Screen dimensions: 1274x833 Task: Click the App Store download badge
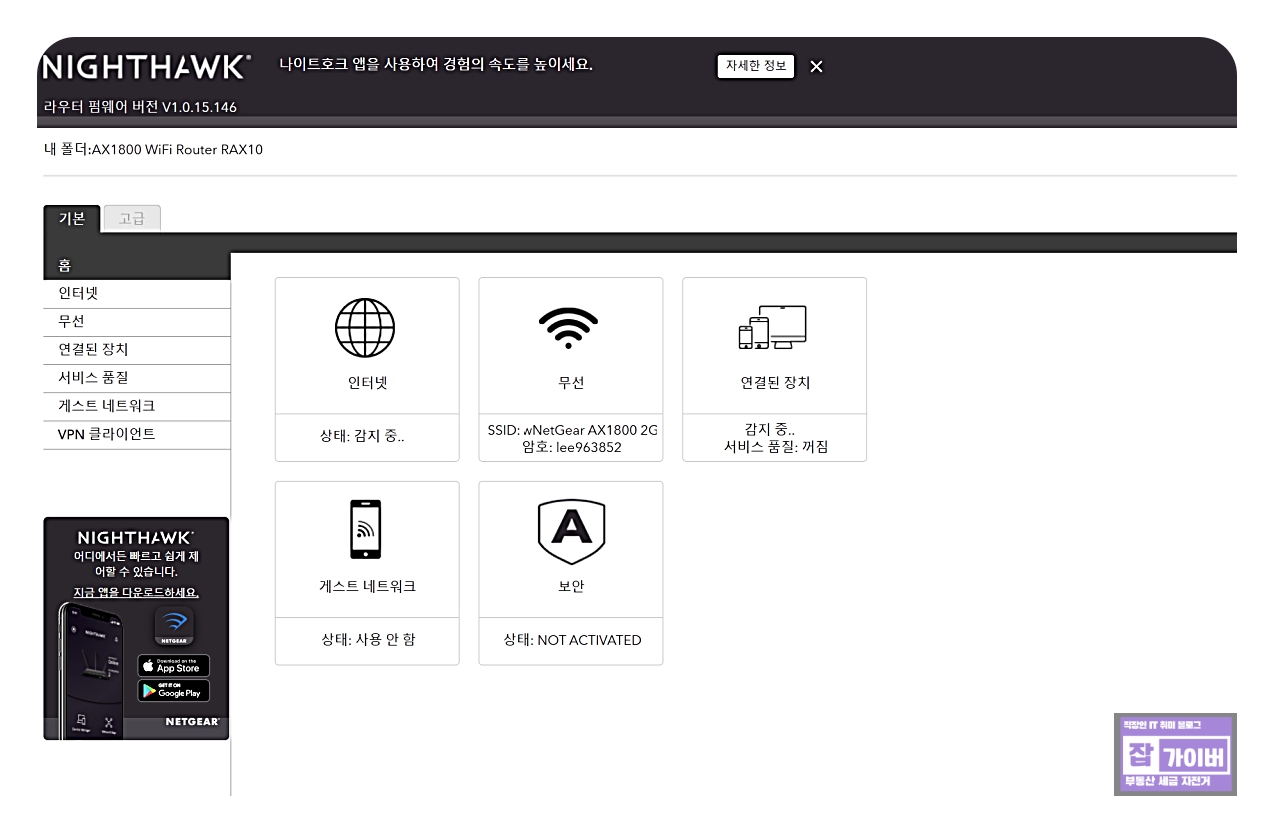(173, 666)
